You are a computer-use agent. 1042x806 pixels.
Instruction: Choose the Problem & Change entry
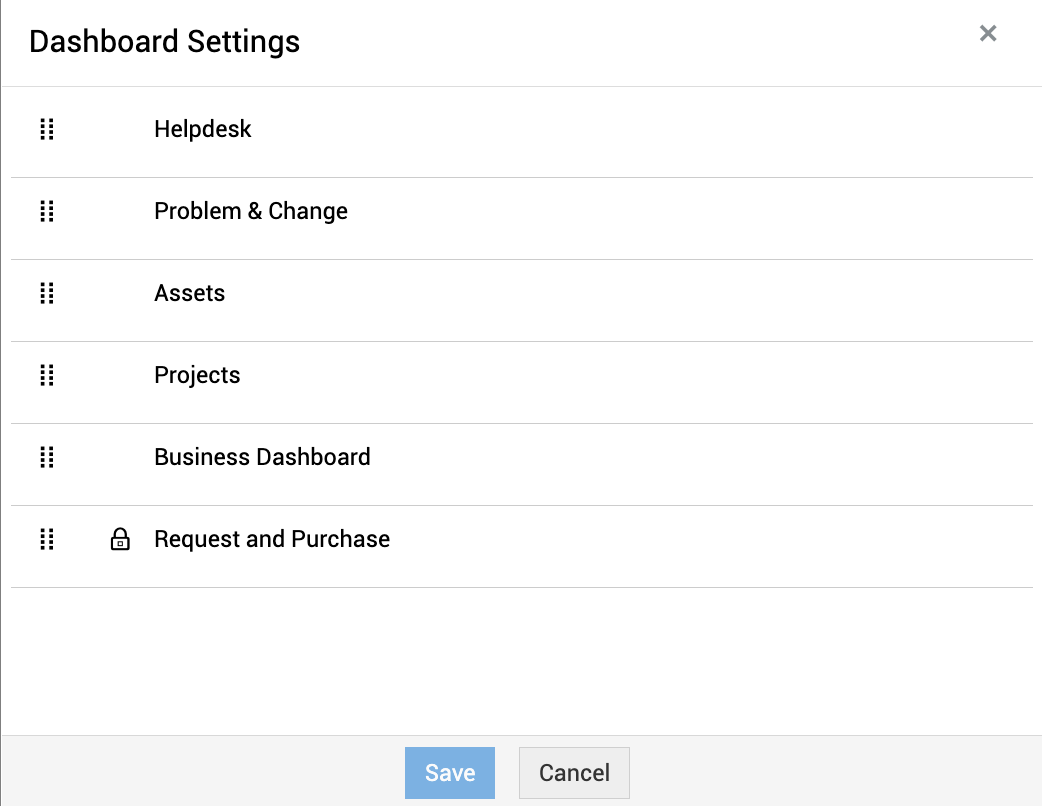251,211
